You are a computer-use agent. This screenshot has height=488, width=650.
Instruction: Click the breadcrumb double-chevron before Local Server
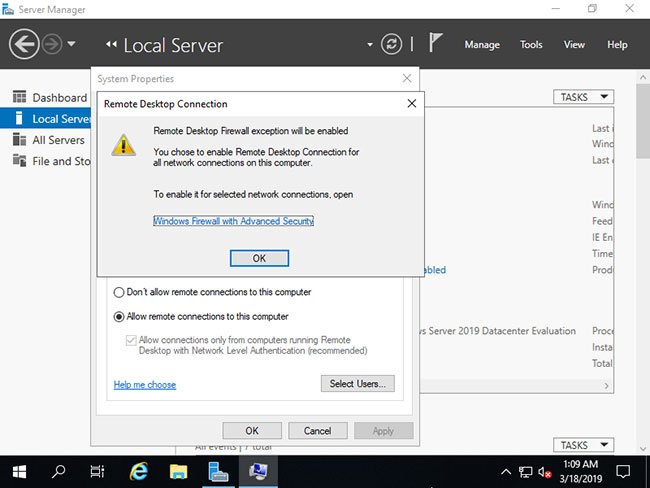[x=111, y=44]
